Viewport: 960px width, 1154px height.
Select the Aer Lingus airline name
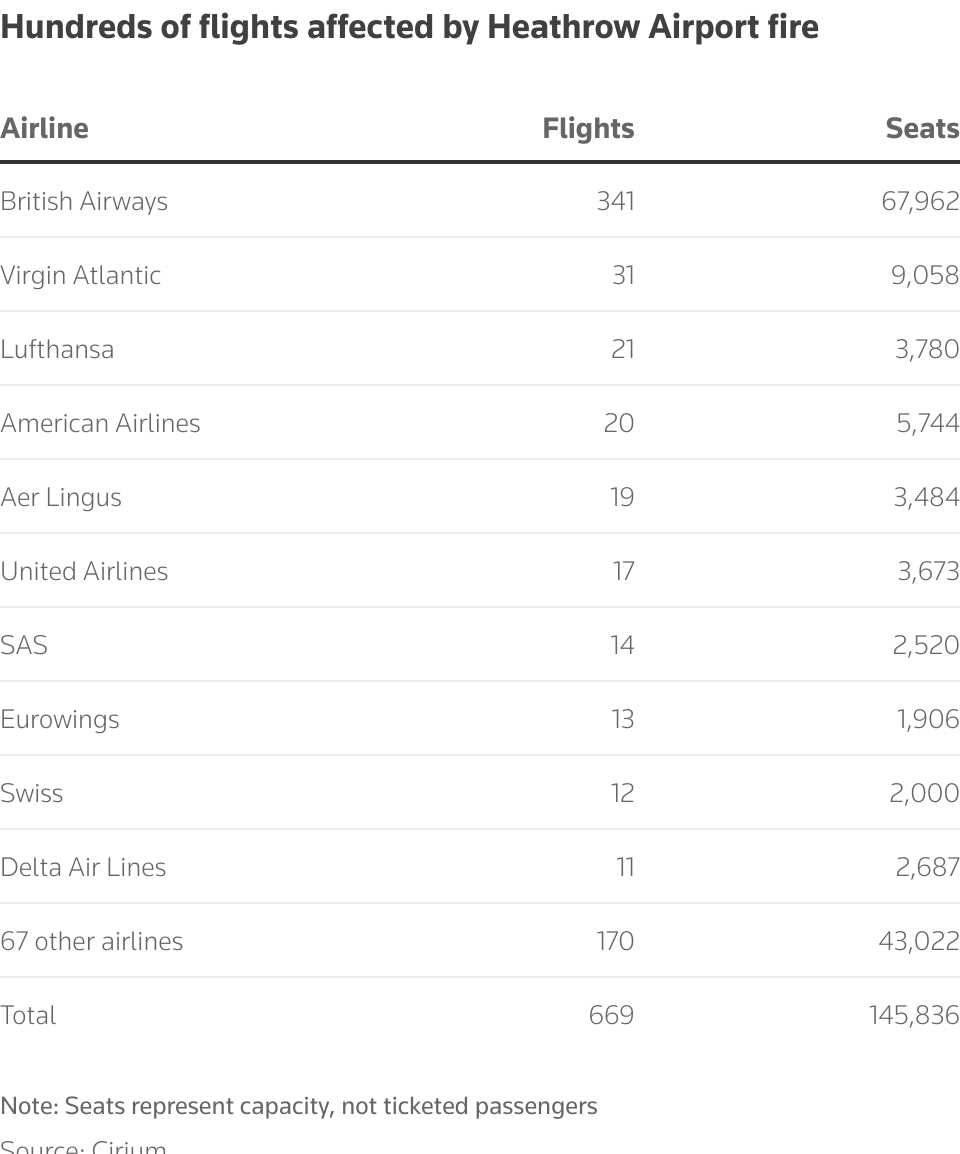[61, 497]
